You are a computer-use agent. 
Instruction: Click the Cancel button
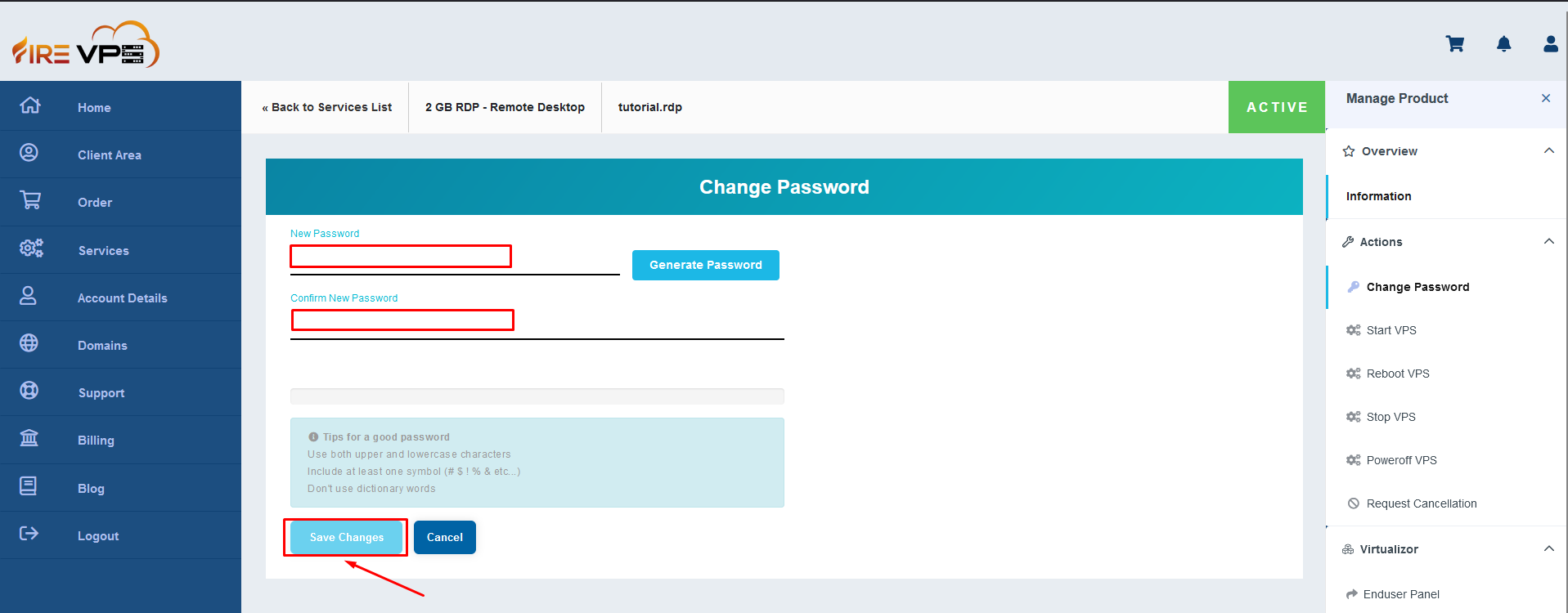pos(445,537)
